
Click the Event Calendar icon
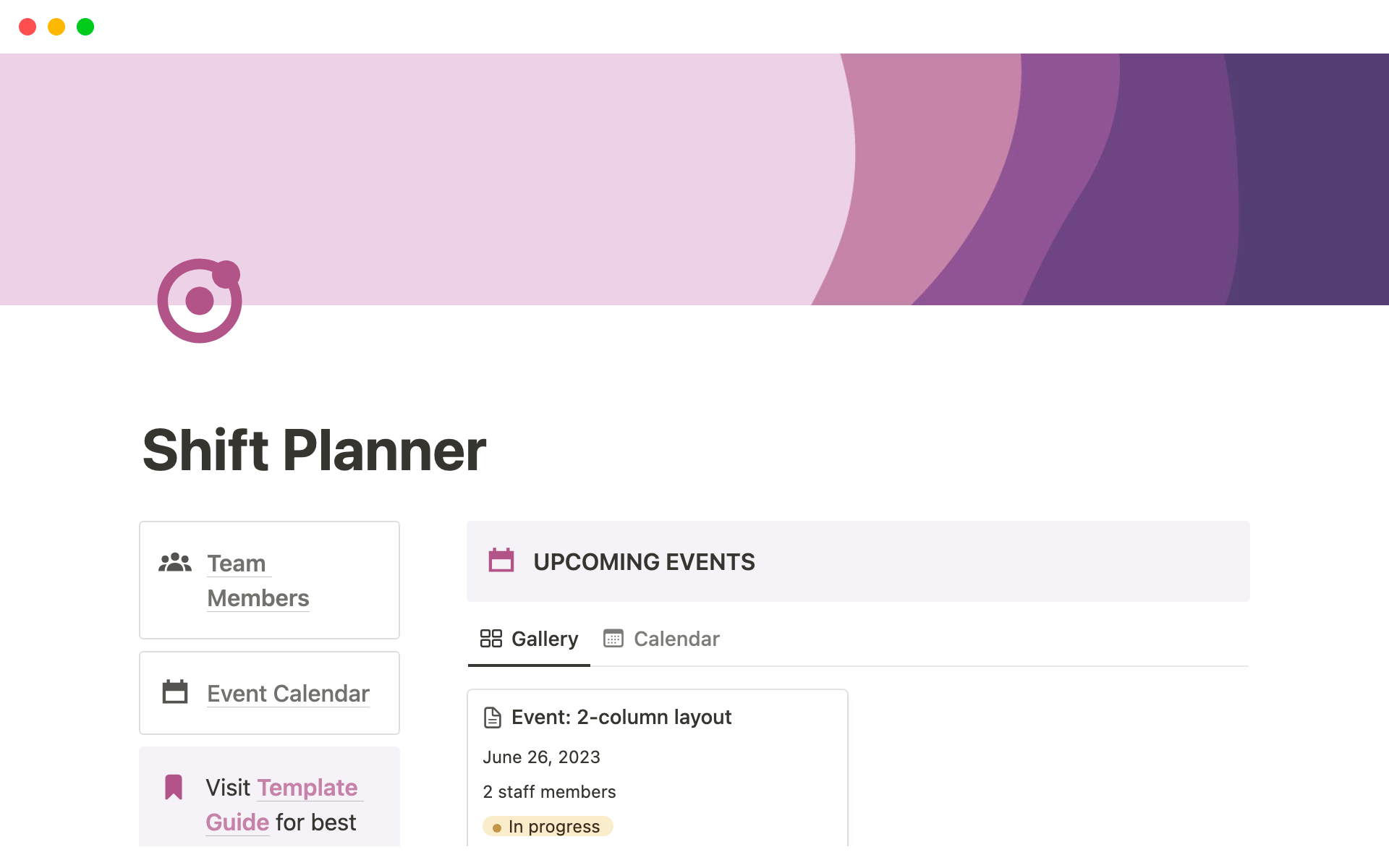[x=175, y=691]
